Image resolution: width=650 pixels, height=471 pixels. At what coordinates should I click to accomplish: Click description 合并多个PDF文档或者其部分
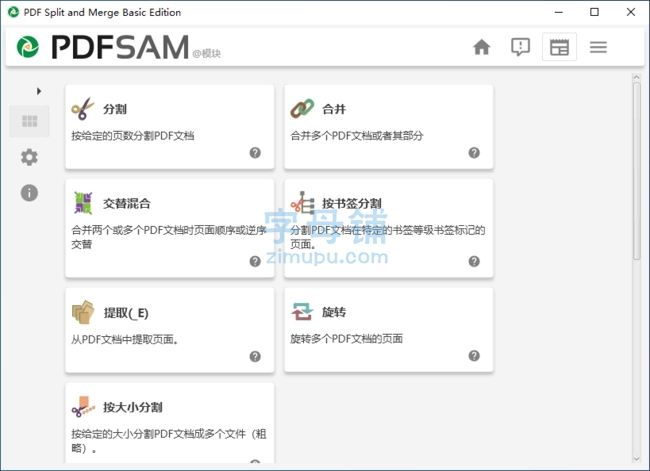[x=357, y=136]
